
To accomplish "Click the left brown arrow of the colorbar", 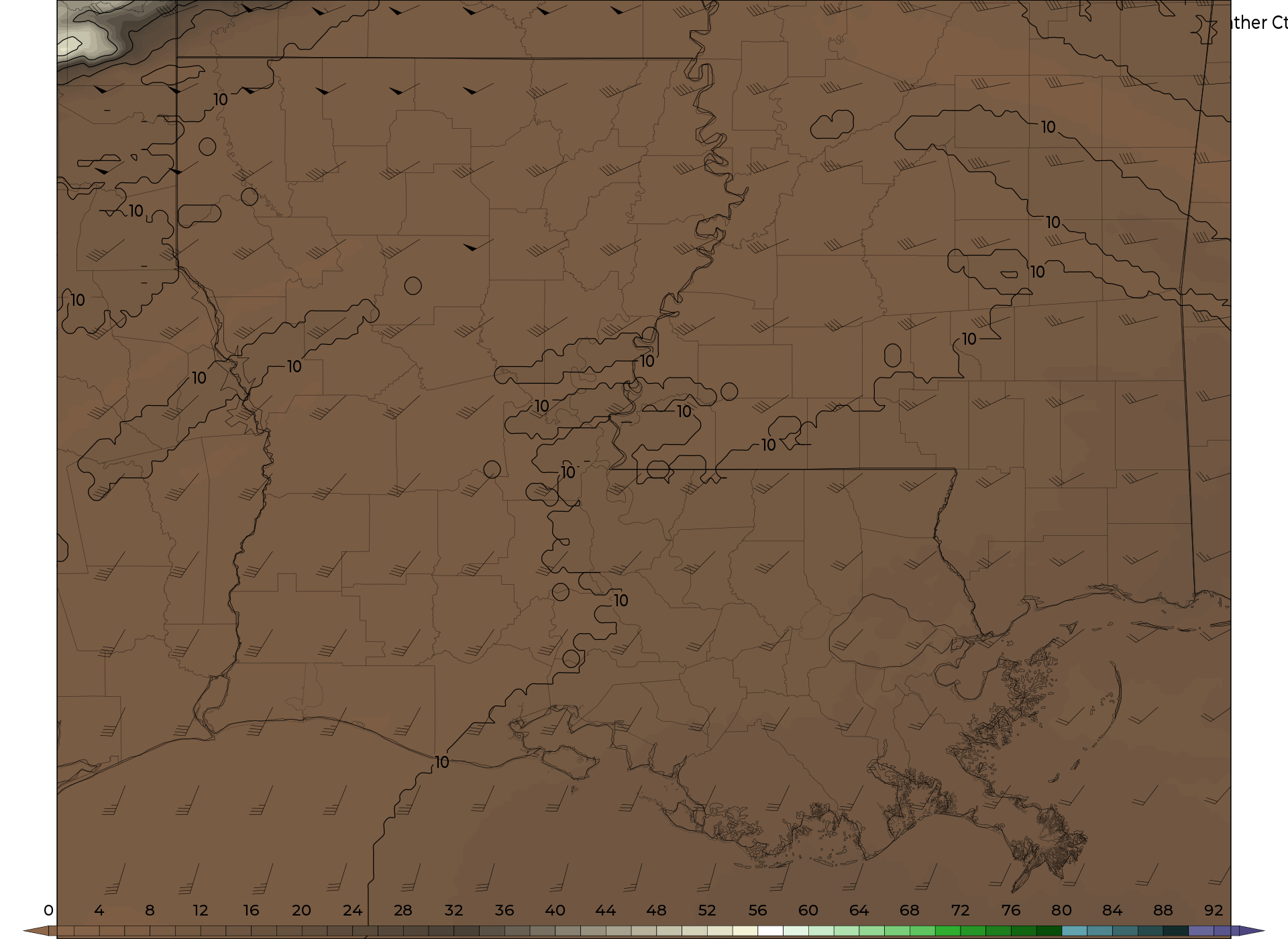I will pos(37,931).
